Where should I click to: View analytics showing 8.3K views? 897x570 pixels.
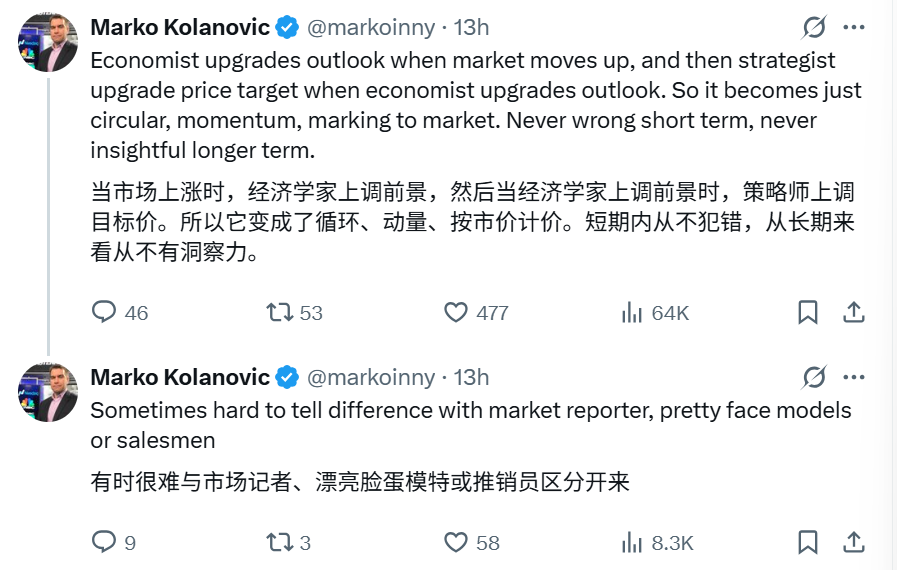(631, 542)
